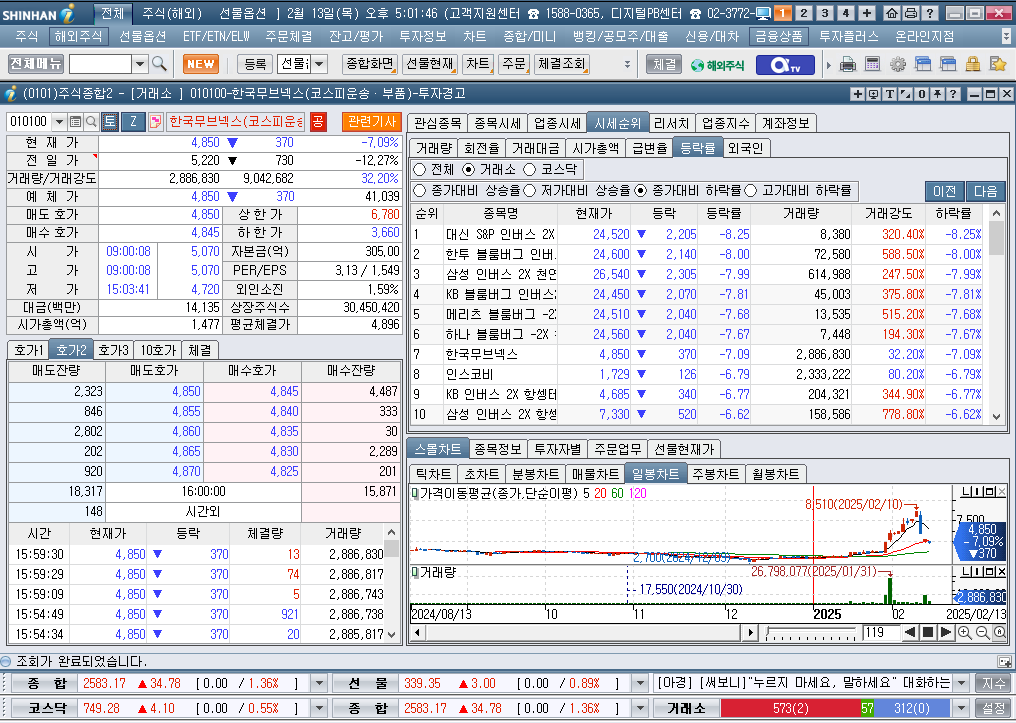The width and height of the screenshot is (1016, 723).
Task: Select the 코스닥 market radio button
Action: [x=529, y=169]
